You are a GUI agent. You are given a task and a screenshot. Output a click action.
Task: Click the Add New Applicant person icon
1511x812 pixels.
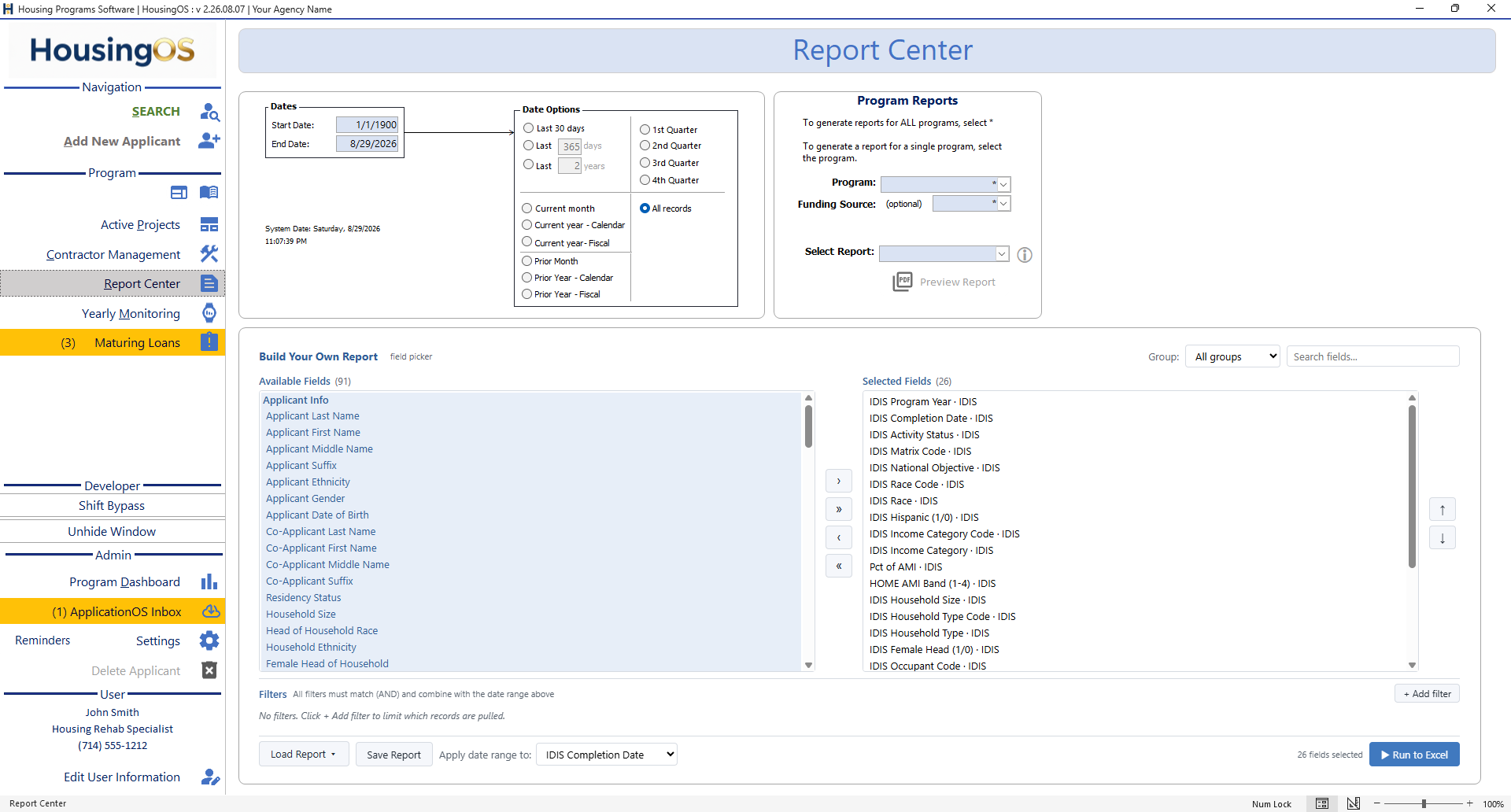click(209, 141)
